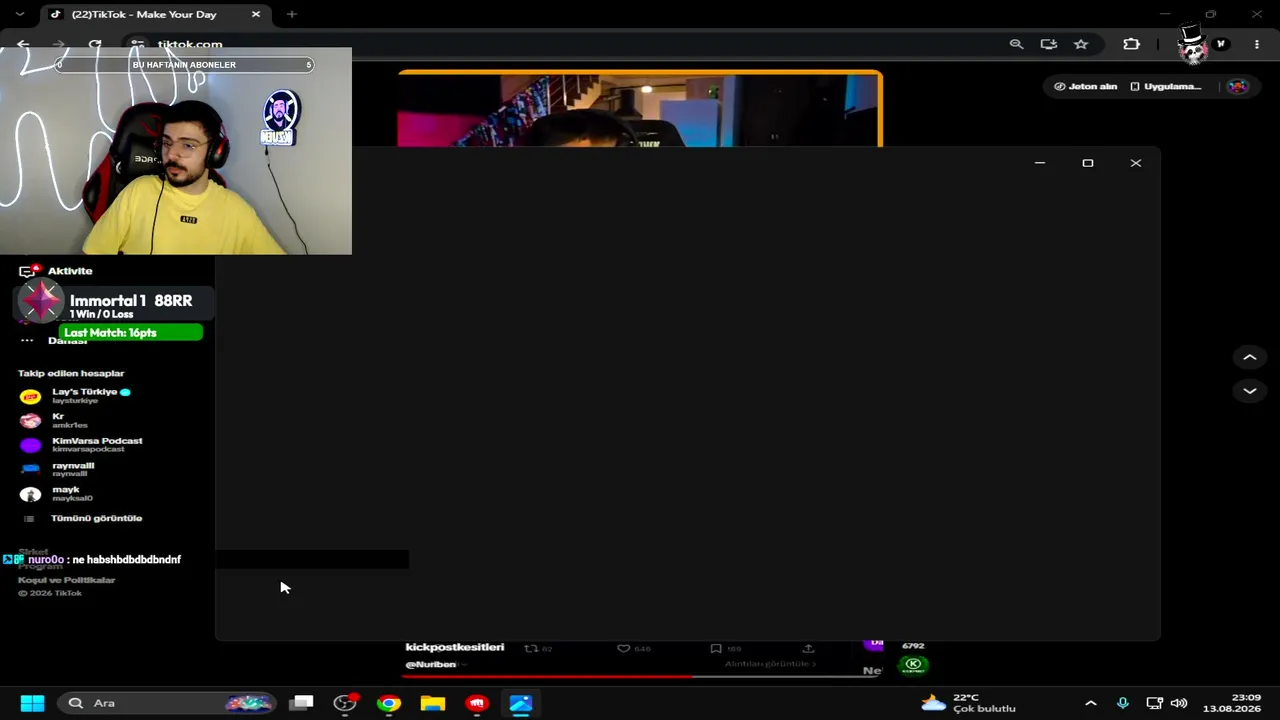
Task: Click the Immortal 1 88RR rank text
Action: (x=131, y=301)
